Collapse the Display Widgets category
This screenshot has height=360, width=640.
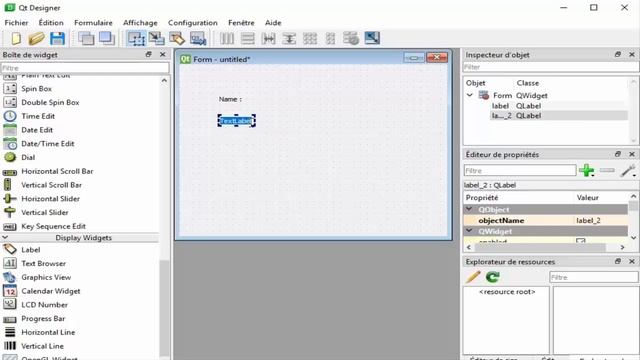(x=5, y=237)
